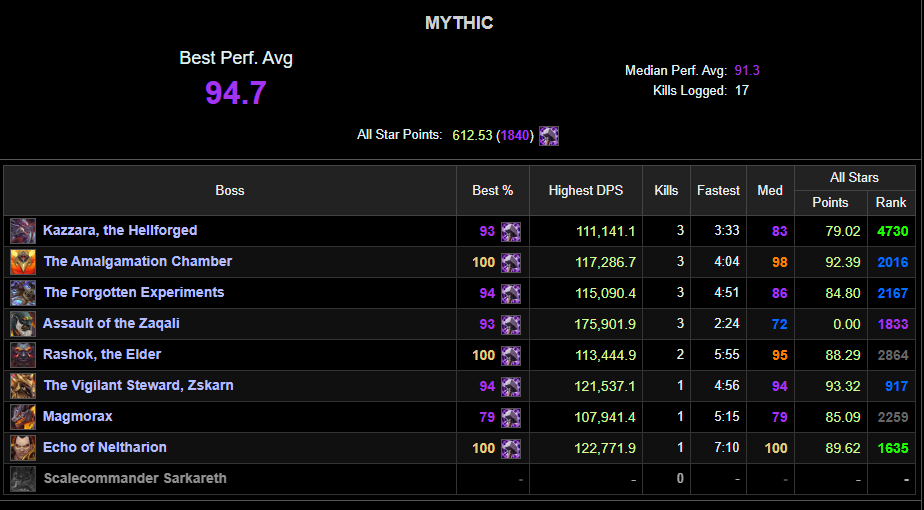Click the Scalecommander Sarkareth portrait icon
The width and height of the screenshot is (924, 510).
[23, 479]
